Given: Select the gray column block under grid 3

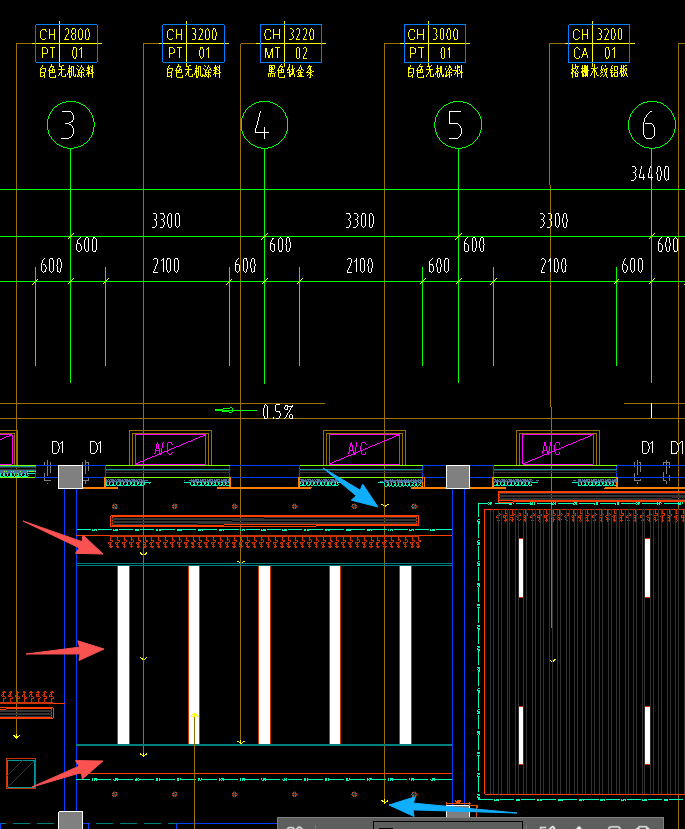Looking at the screenshot, I should click(x=70, y=477).
